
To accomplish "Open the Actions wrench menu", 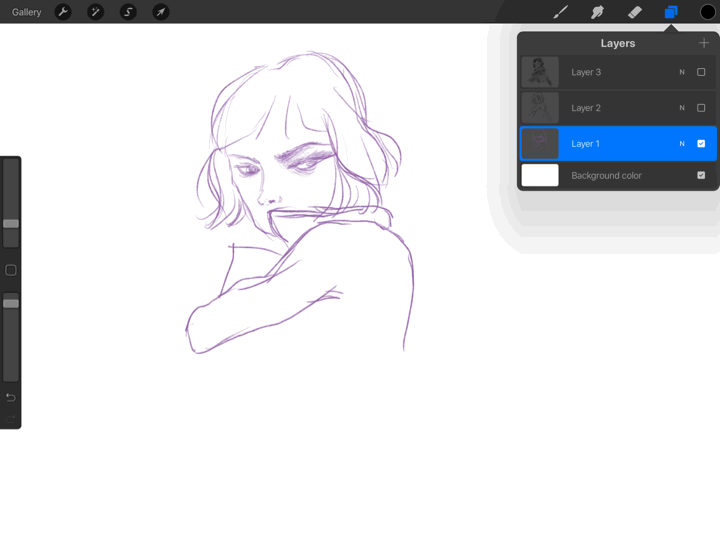I will [x=63, y=12].
